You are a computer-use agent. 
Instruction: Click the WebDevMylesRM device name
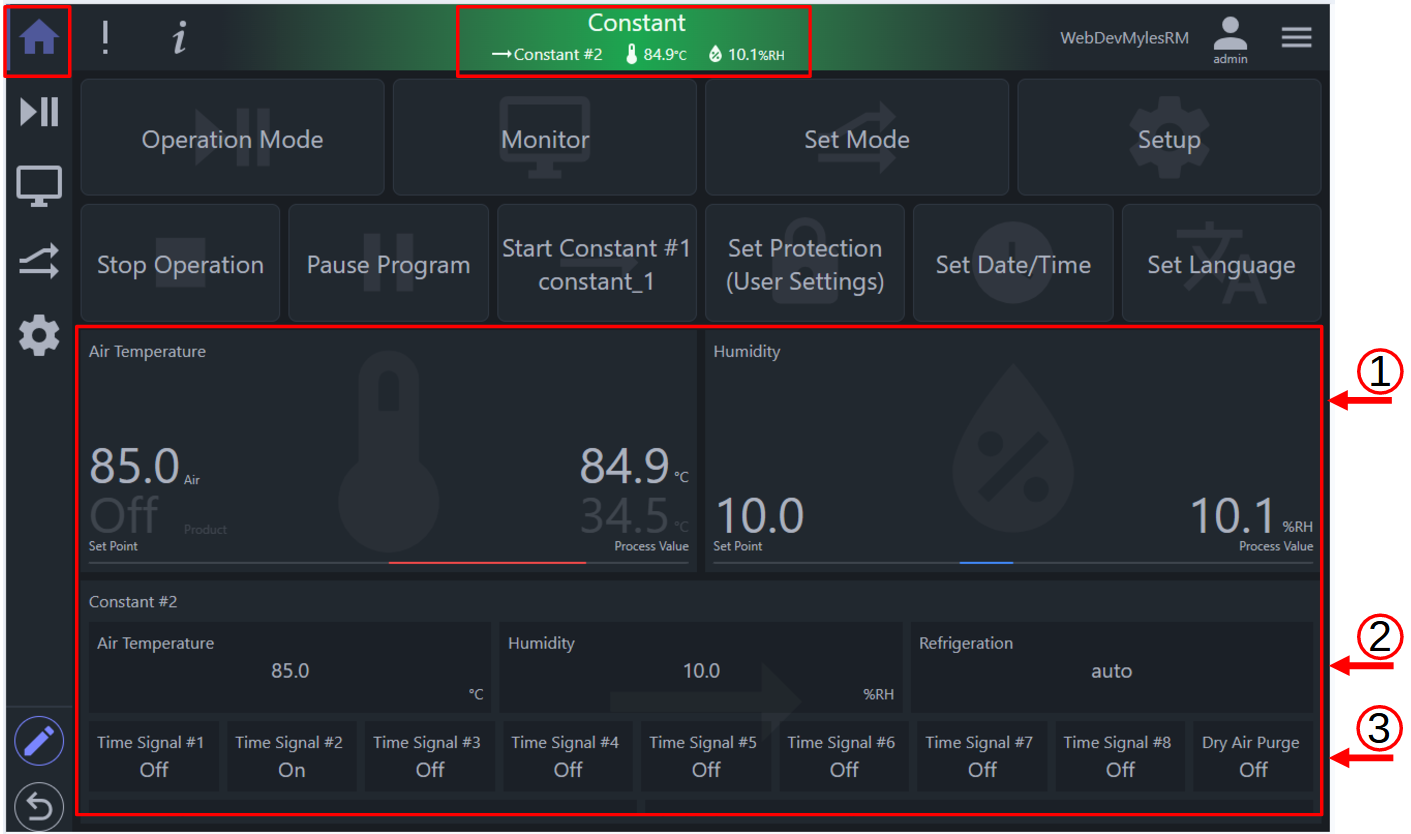(1125, 38)
